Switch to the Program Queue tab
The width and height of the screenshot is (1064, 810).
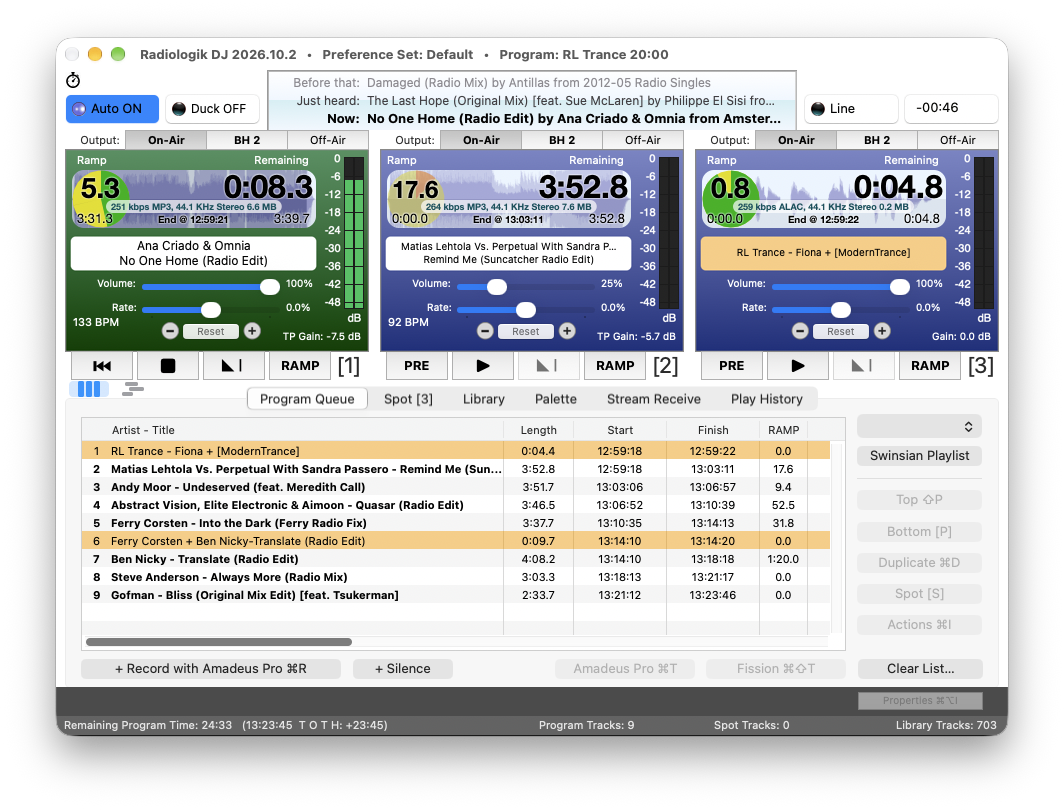pyautogui.click(x=307, y=399)
